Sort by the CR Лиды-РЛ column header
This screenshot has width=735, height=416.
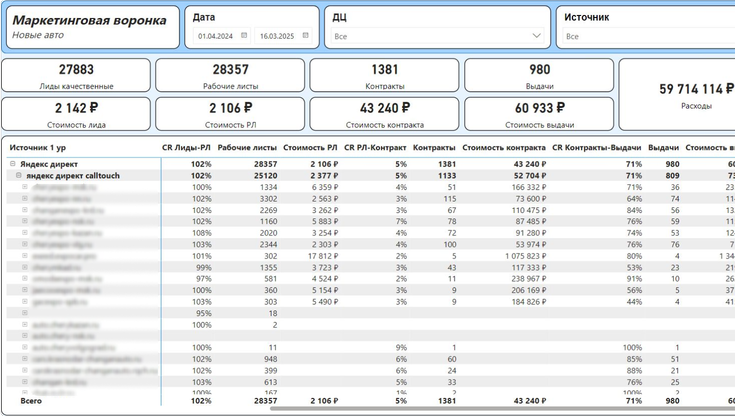[186, 148]
